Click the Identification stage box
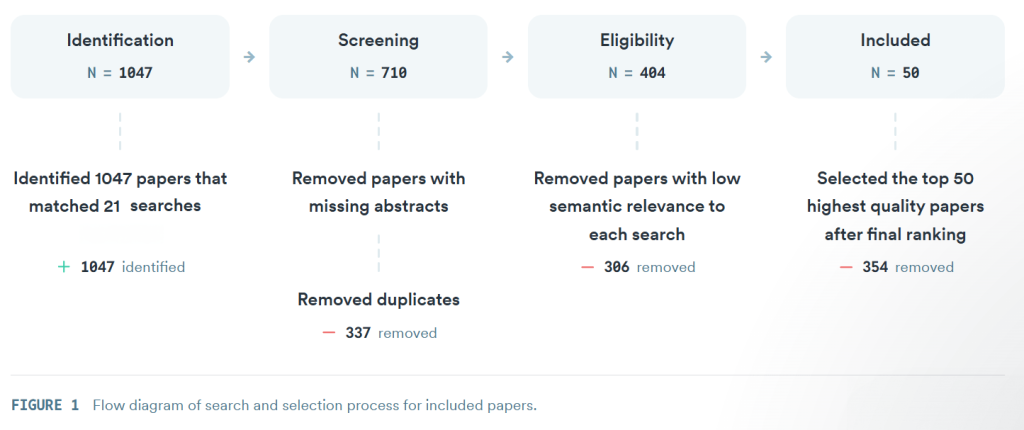This screenshot has width=1024, height=430. click(x=120, y=56)
